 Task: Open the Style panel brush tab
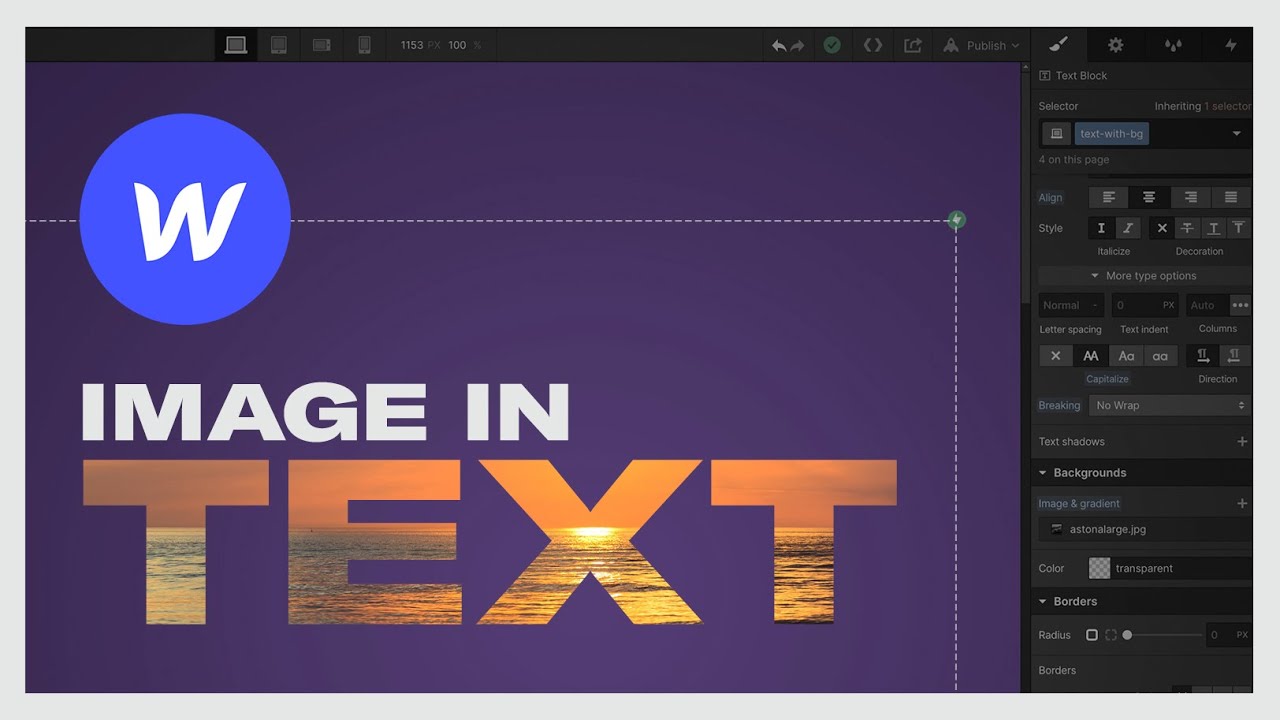coord(1060,45)
